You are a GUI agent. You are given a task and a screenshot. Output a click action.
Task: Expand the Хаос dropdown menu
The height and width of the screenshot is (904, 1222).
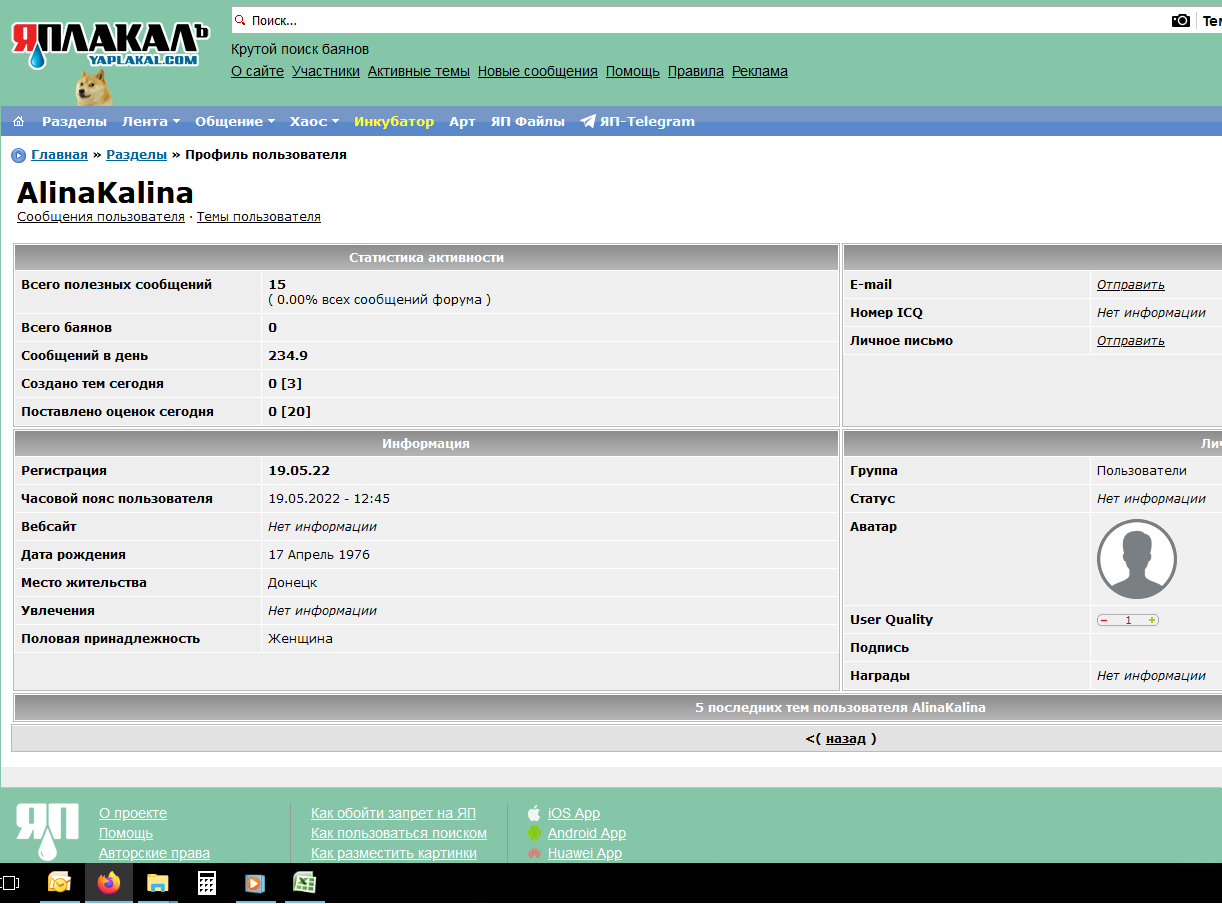[x=315, y=121]
